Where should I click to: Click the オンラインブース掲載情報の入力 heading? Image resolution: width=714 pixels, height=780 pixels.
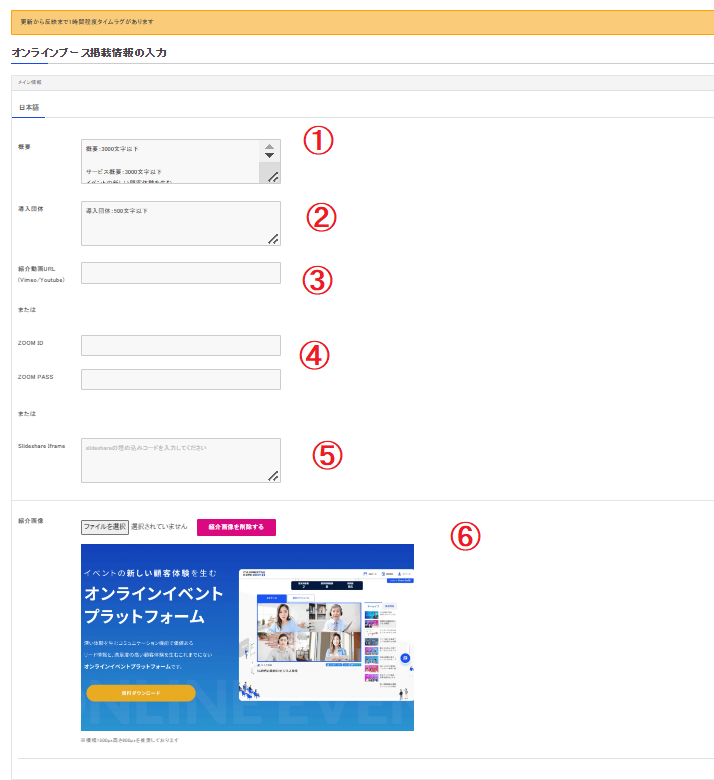point(89,53)
